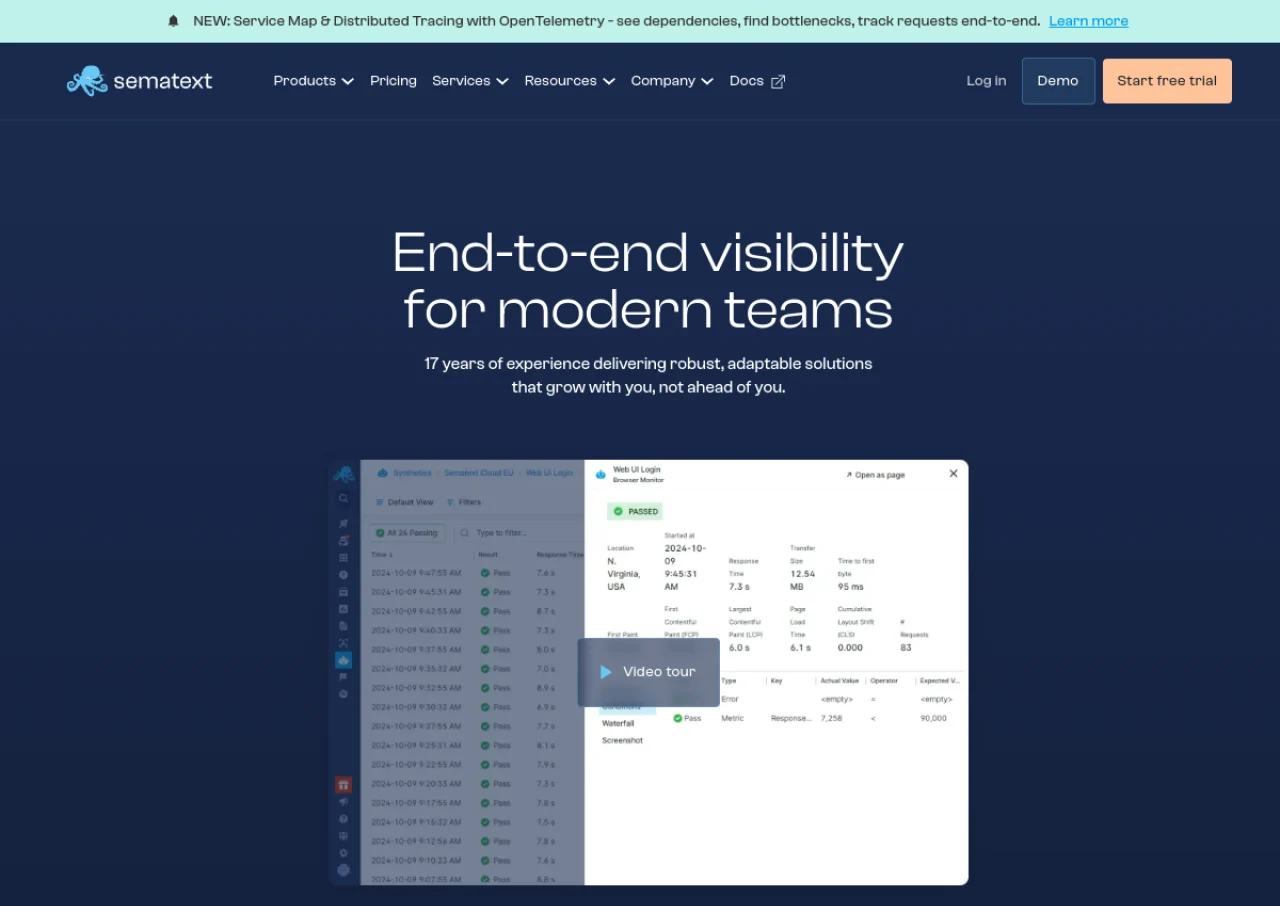The image size is (1280, 906).
Task: Open the Docs external link
Action: (x=757, y=81)
